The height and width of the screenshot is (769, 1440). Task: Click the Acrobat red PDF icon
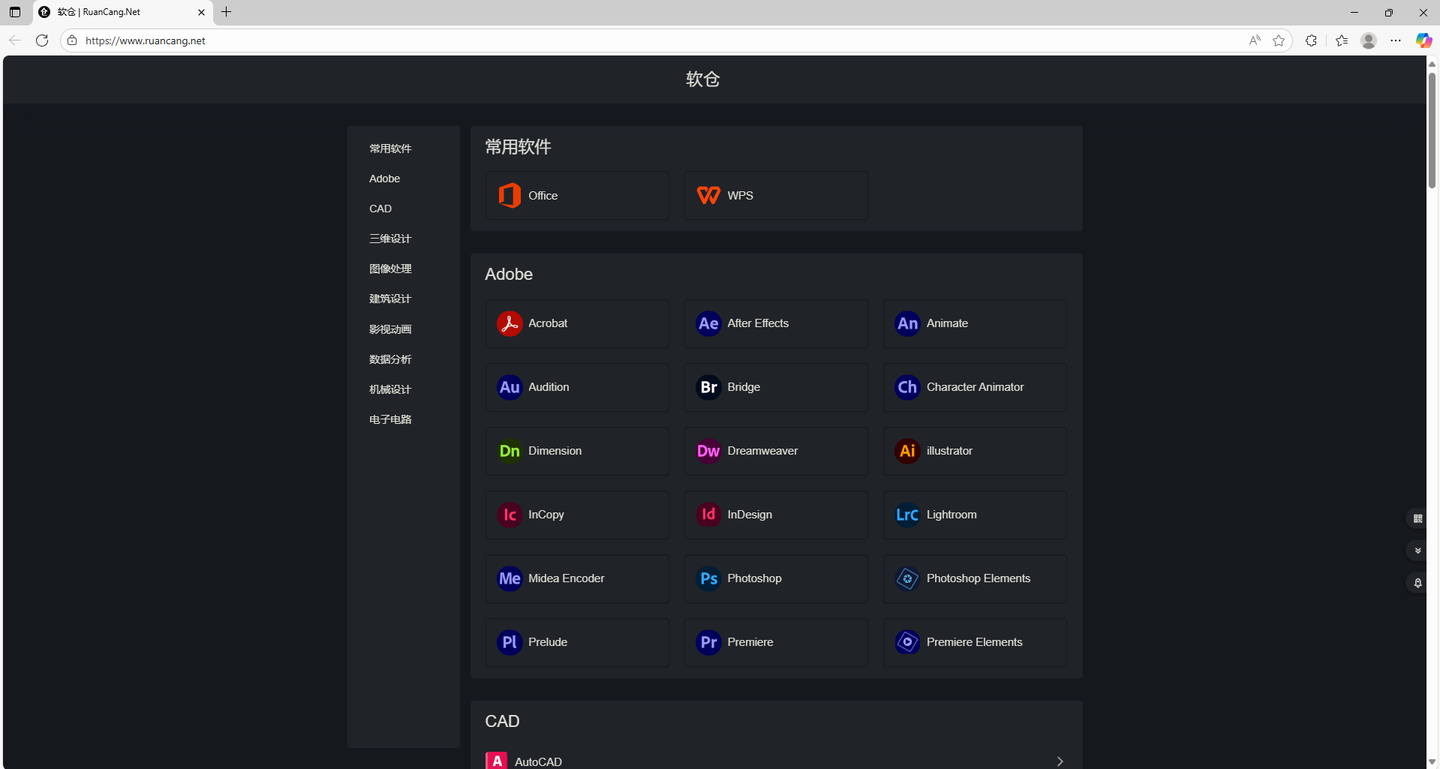click(x=510, y=324)
